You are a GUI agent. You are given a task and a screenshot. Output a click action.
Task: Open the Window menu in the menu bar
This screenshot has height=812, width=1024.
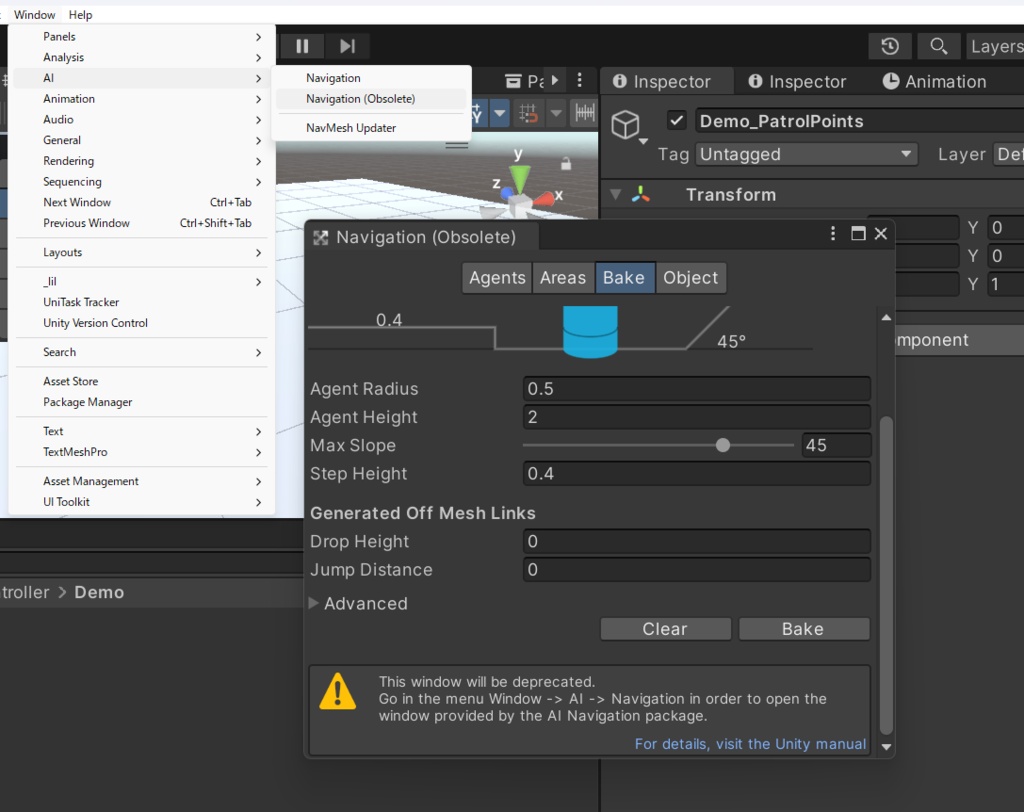click(35, 14)
